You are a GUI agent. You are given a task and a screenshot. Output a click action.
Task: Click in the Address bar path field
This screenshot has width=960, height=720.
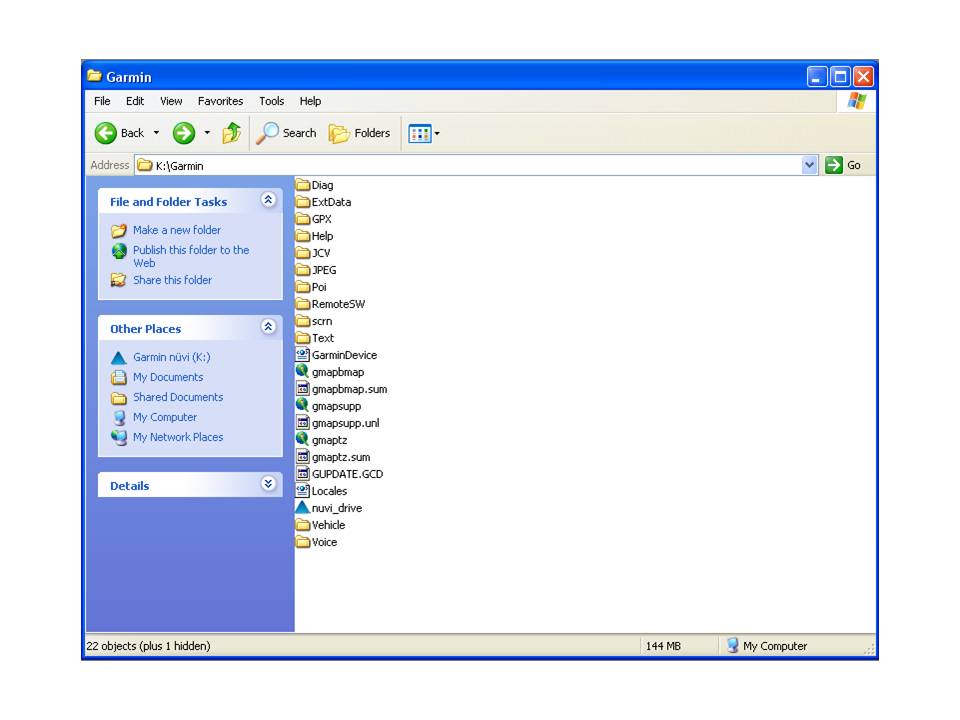coord(470,166)
